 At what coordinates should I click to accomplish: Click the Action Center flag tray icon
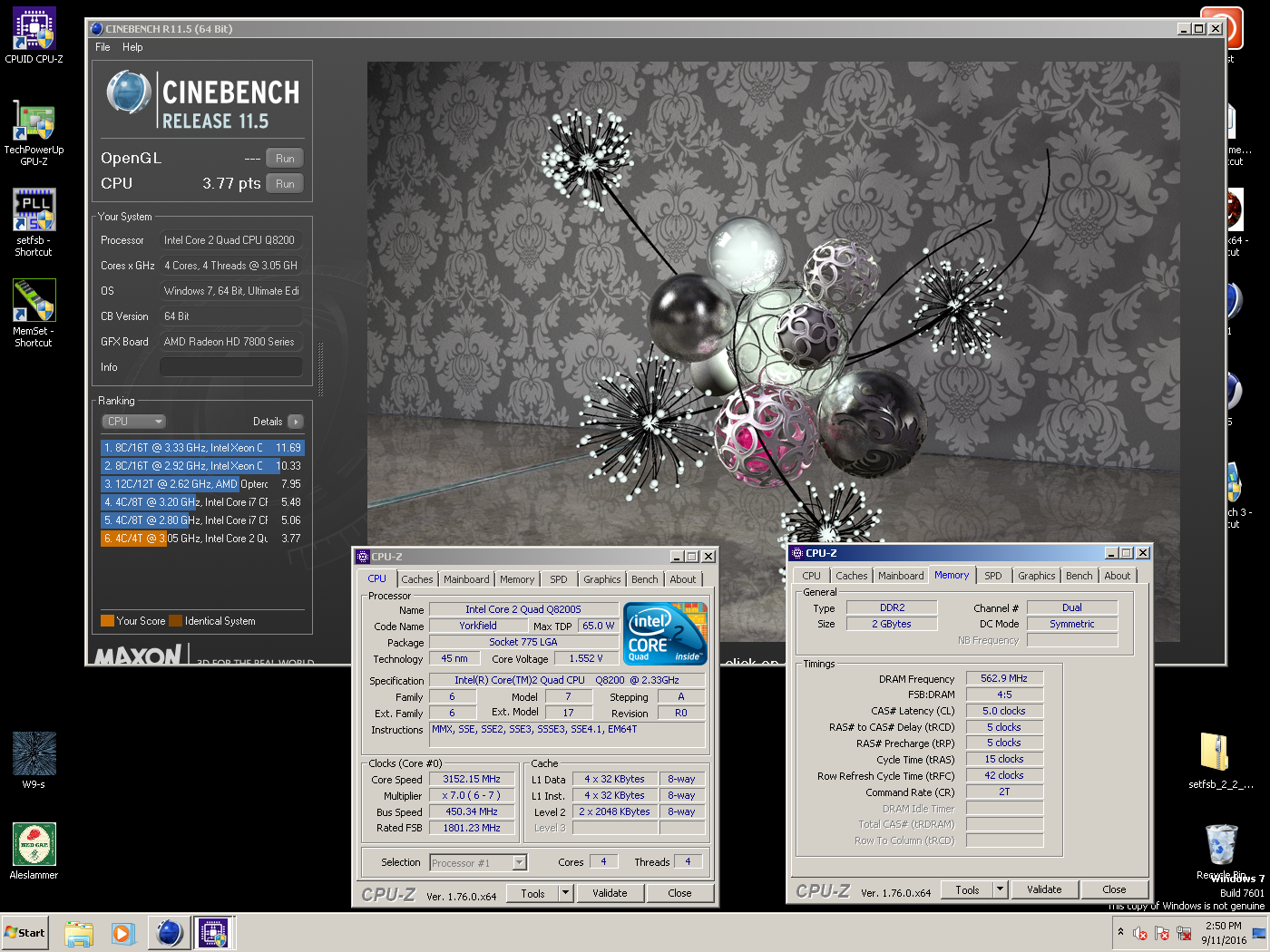coord(1162,933)
